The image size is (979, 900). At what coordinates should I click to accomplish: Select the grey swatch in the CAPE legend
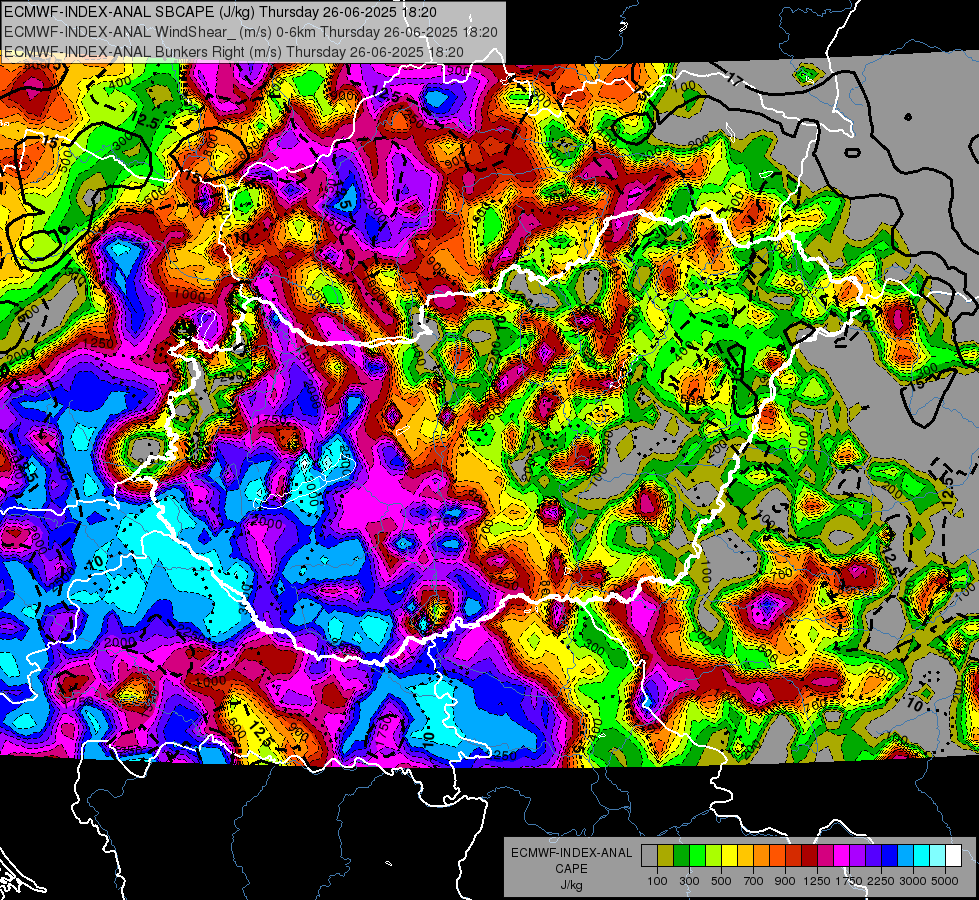tap(649, 856)
